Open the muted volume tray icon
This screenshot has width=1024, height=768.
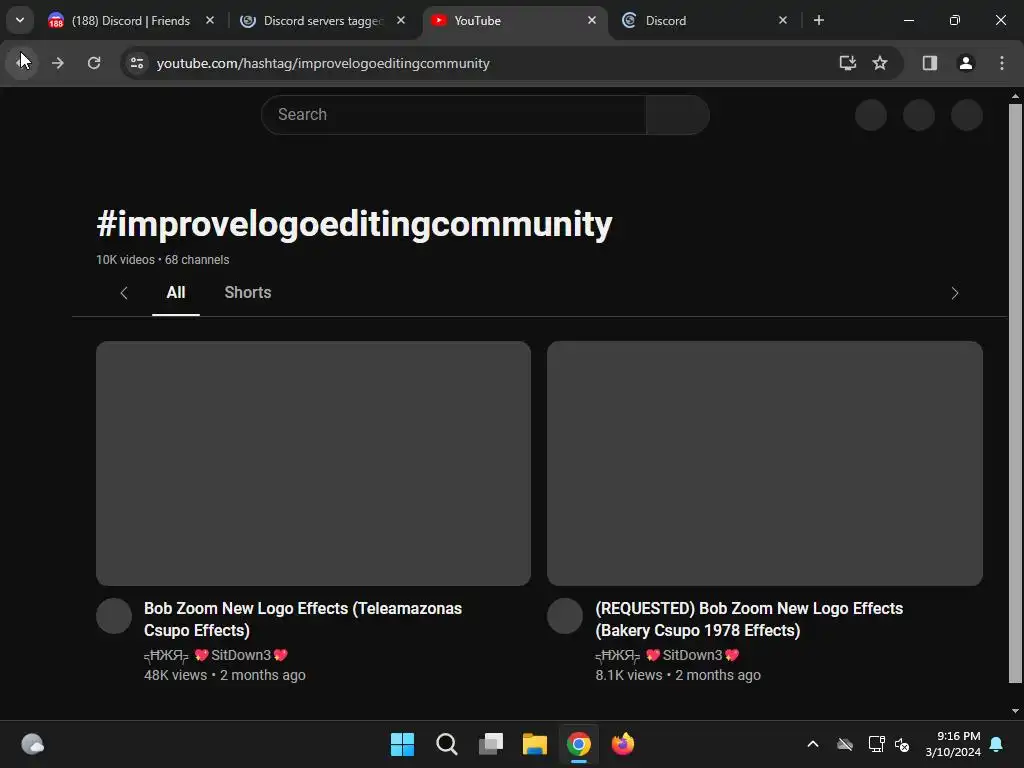pyautogui.click(x=902, y=744)
